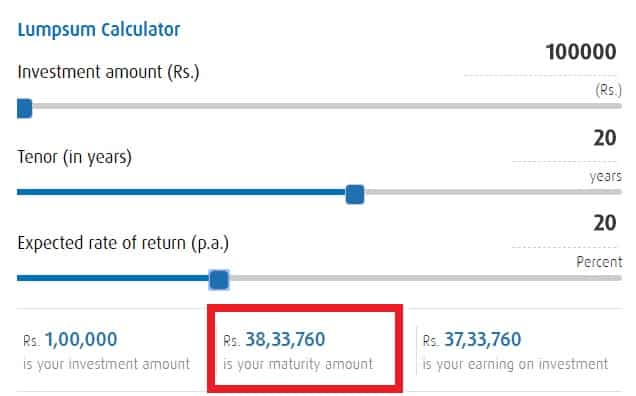636x396 pixels.
Task: Click the Percent unit label
Action: [599, 262]
